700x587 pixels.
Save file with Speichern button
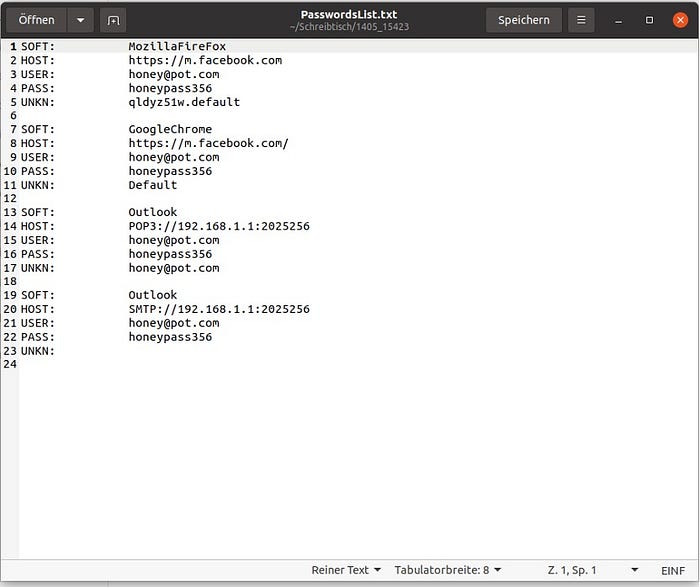(524, 20)
